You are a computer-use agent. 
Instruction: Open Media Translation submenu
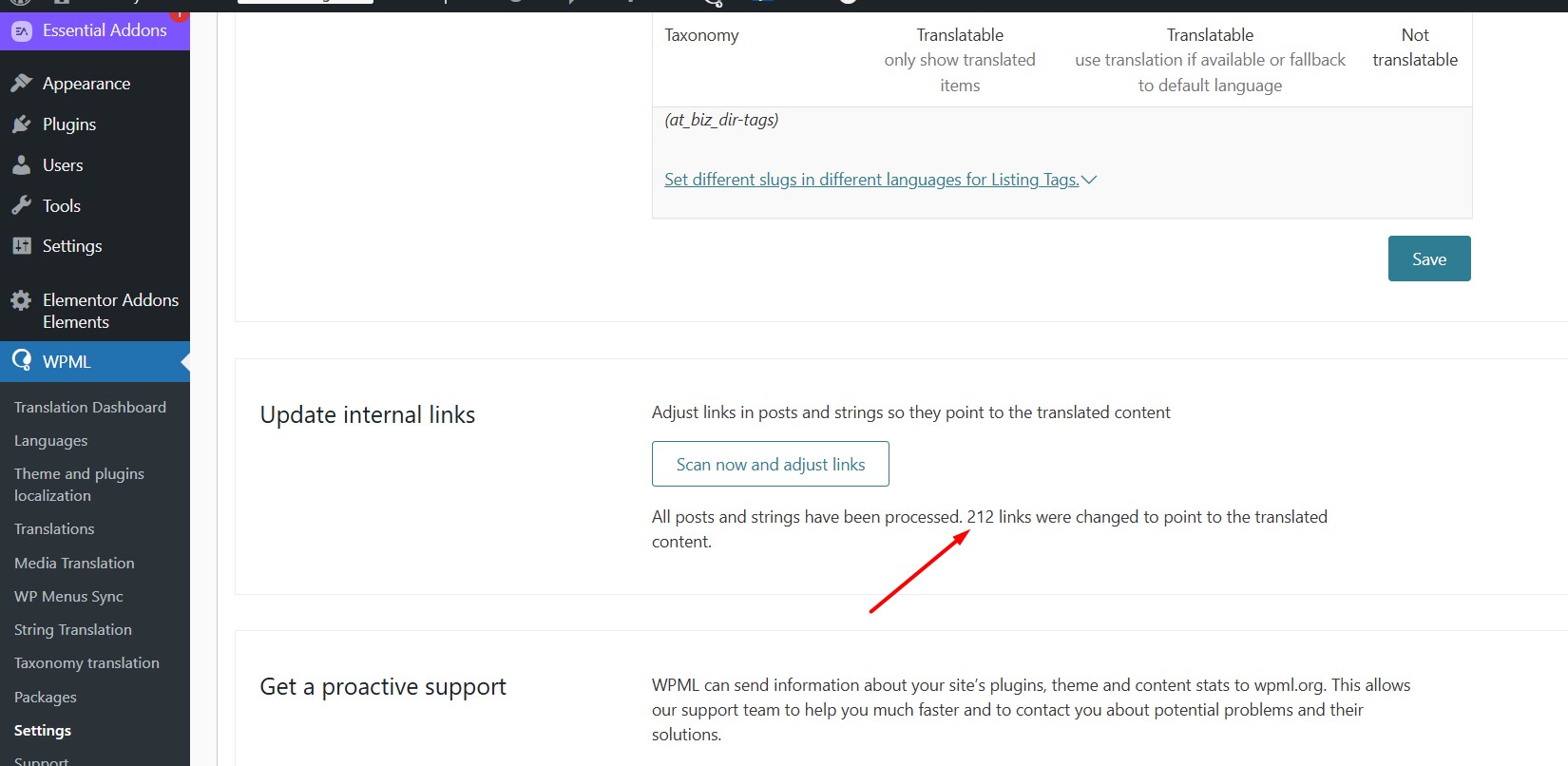[x=74, y=563]
